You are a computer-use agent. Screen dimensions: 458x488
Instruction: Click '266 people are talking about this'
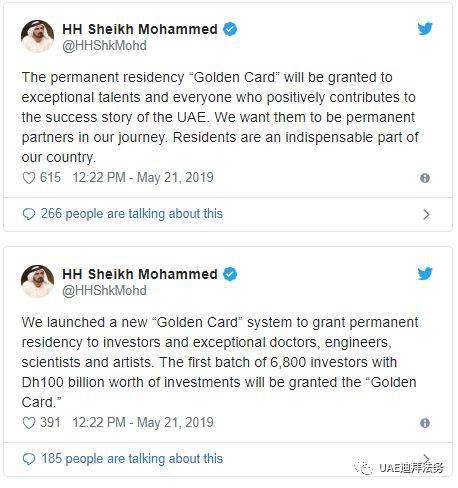[132, 214]
